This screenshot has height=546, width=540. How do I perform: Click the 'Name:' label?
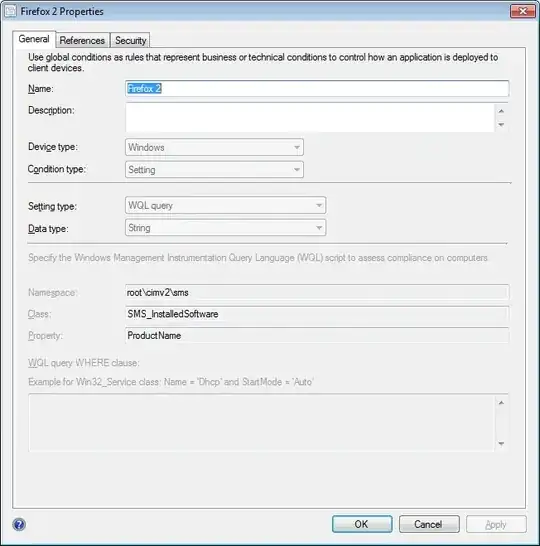(41, 89)
